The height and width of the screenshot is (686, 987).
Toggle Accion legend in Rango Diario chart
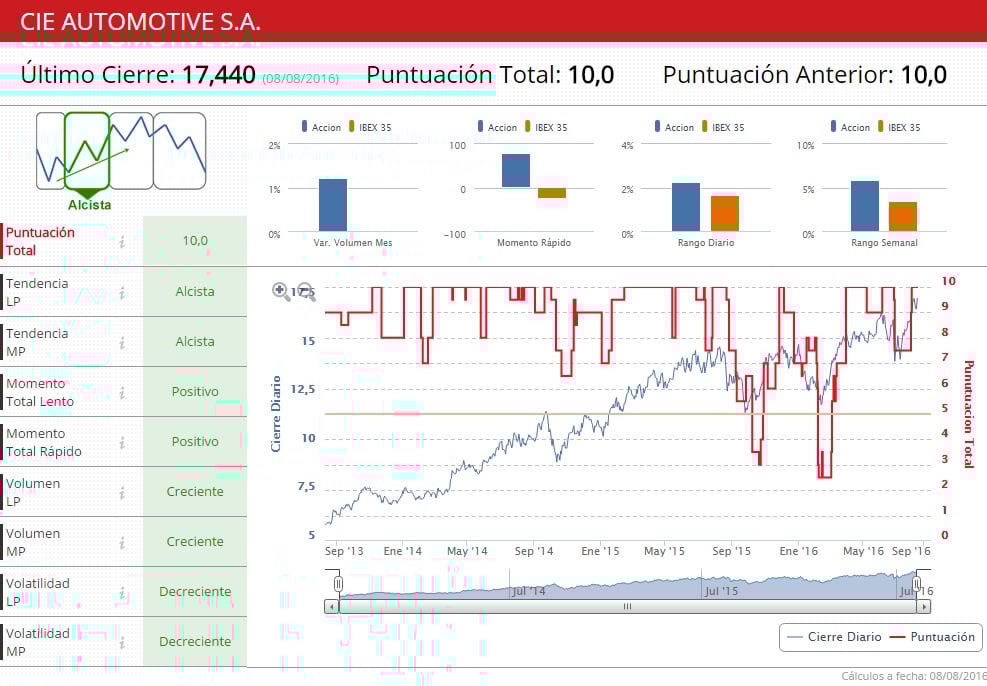point(675,127)
